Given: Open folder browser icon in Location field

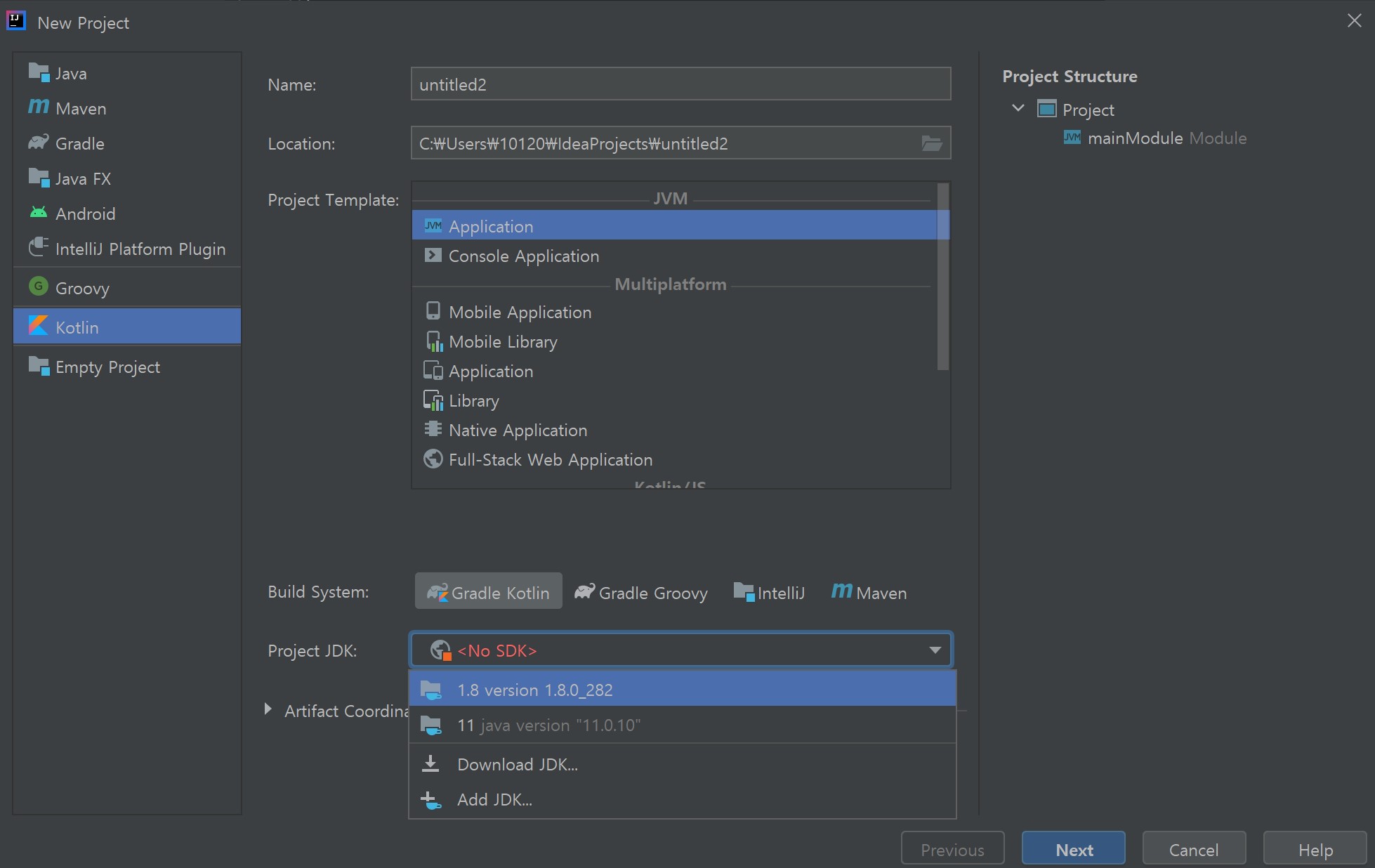Looking at the screenshot, I should [x=931, y=143].
